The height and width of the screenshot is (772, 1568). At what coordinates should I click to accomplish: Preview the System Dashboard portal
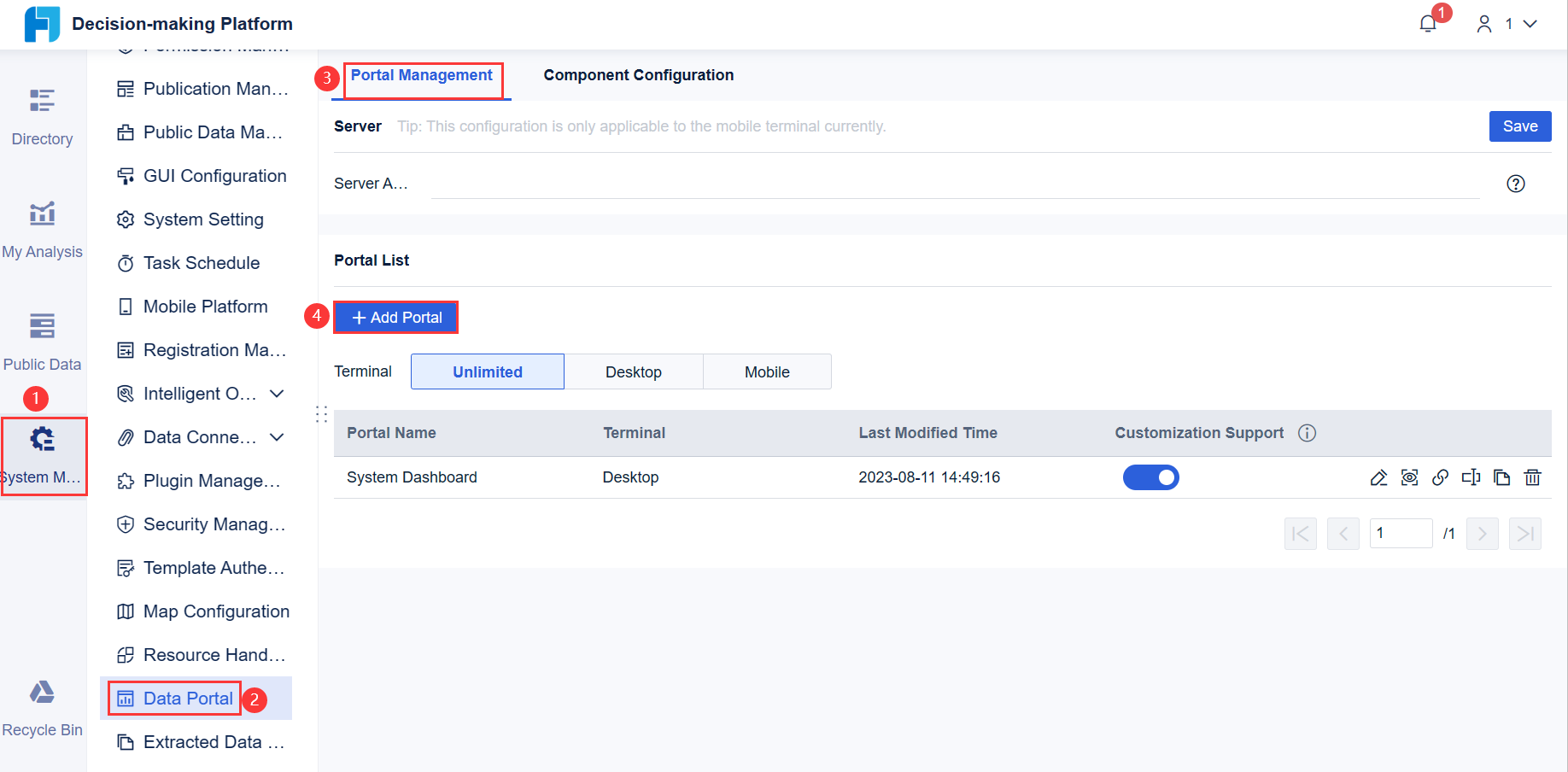(x=1410, y=477)
